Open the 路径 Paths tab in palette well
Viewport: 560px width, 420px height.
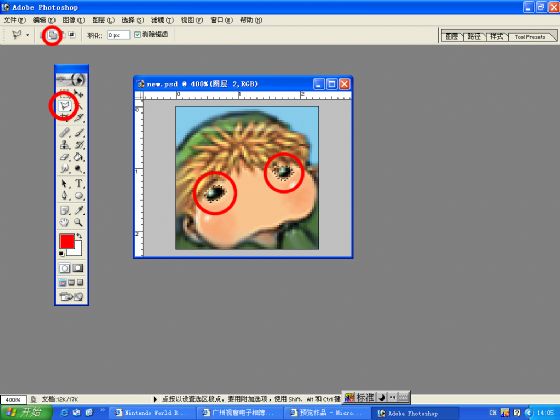coord(474,36)
